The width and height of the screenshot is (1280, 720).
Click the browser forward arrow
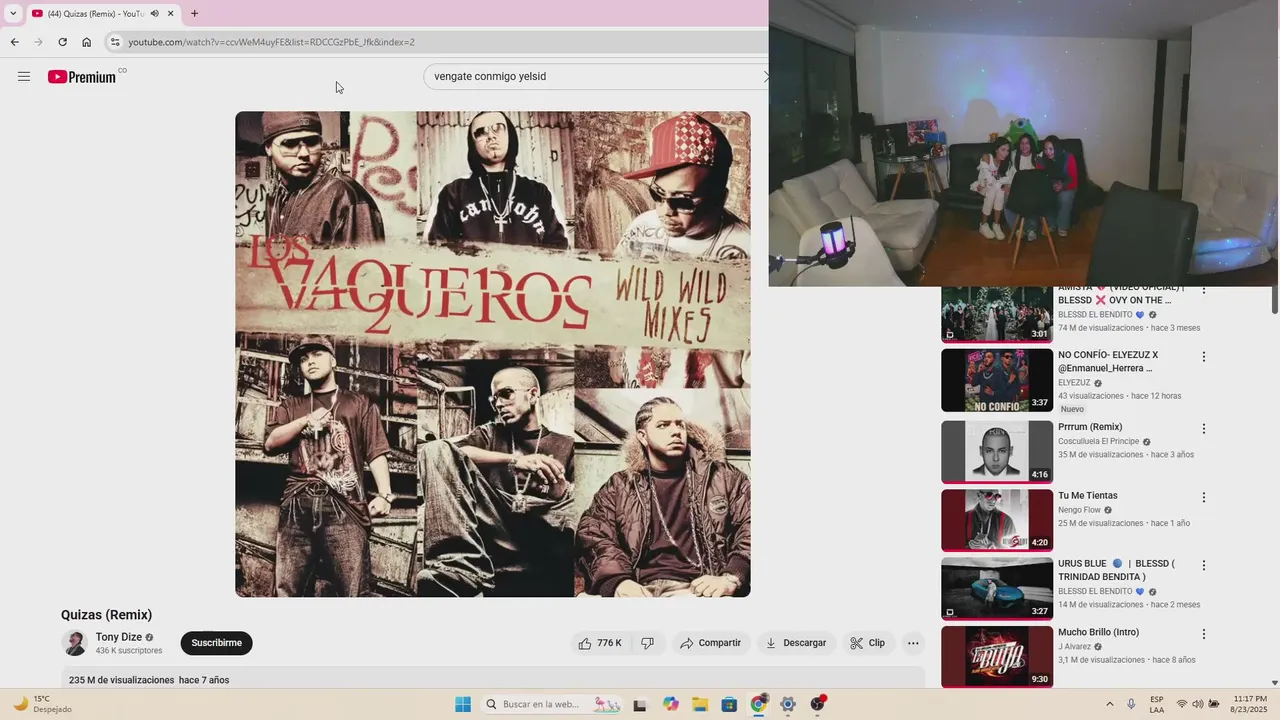[38, 42]
